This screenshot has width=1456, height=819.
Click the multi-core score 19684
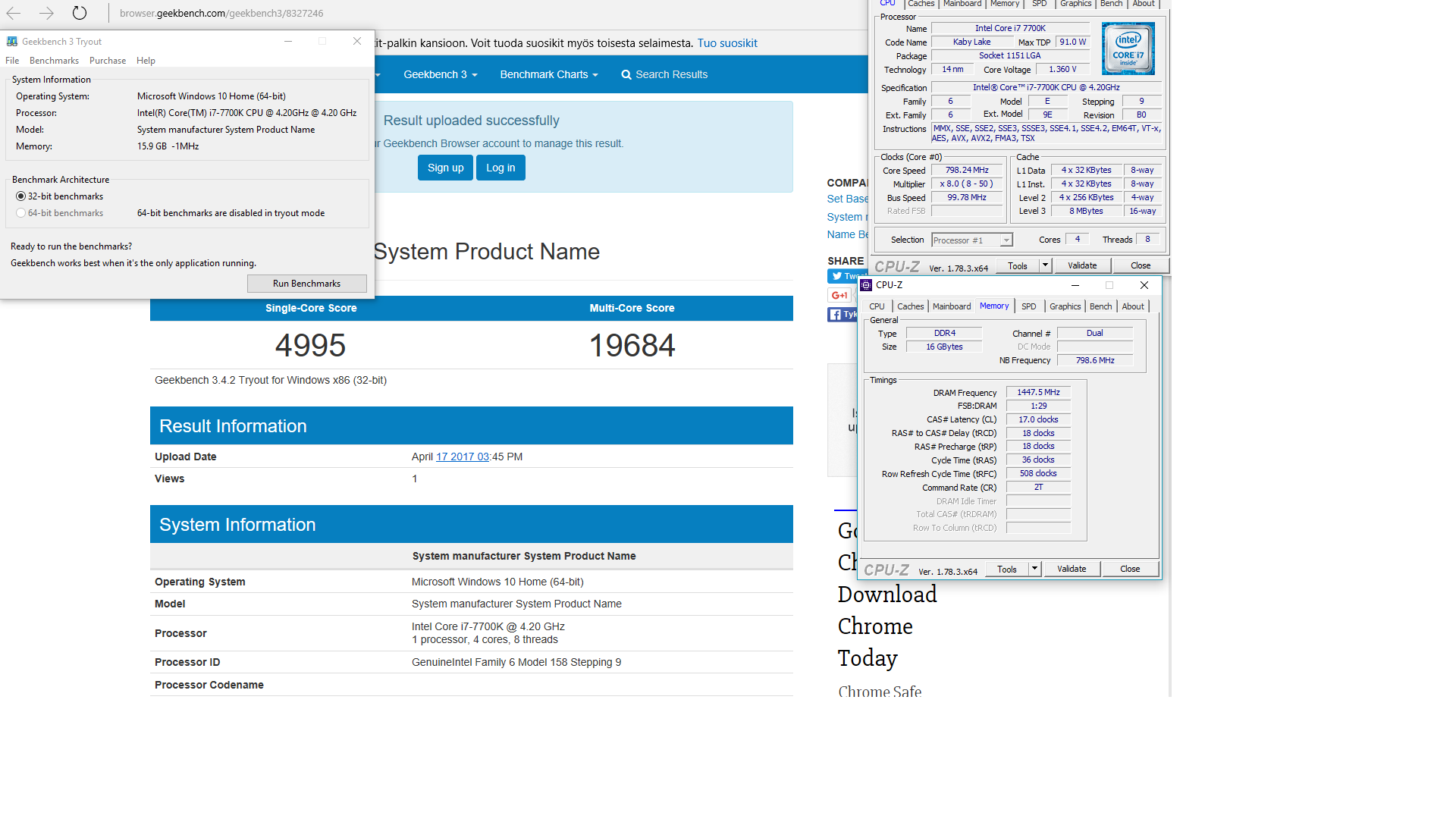coord(632,346)
